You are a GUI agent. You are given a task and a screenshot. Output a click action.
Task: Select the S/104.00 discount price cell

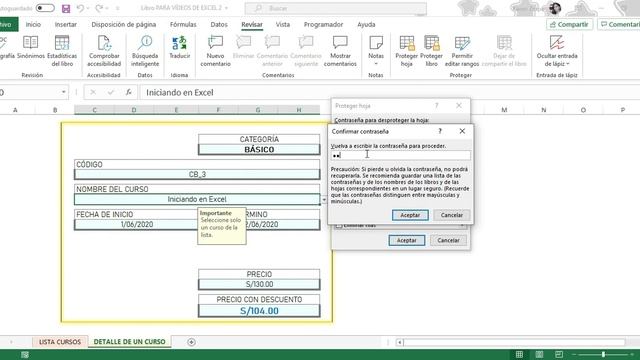[x=259, y=311]
